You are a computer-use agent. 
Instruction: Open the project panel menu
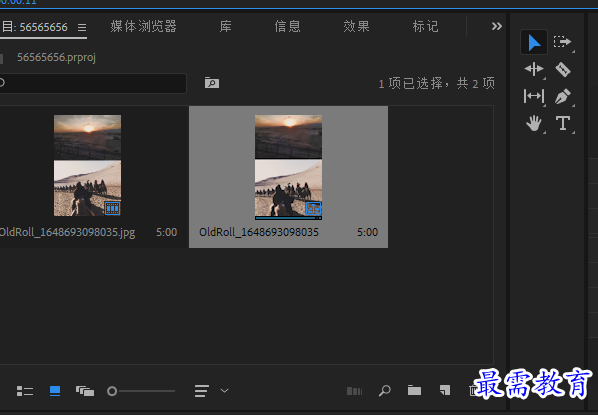[x=82, y=27]
